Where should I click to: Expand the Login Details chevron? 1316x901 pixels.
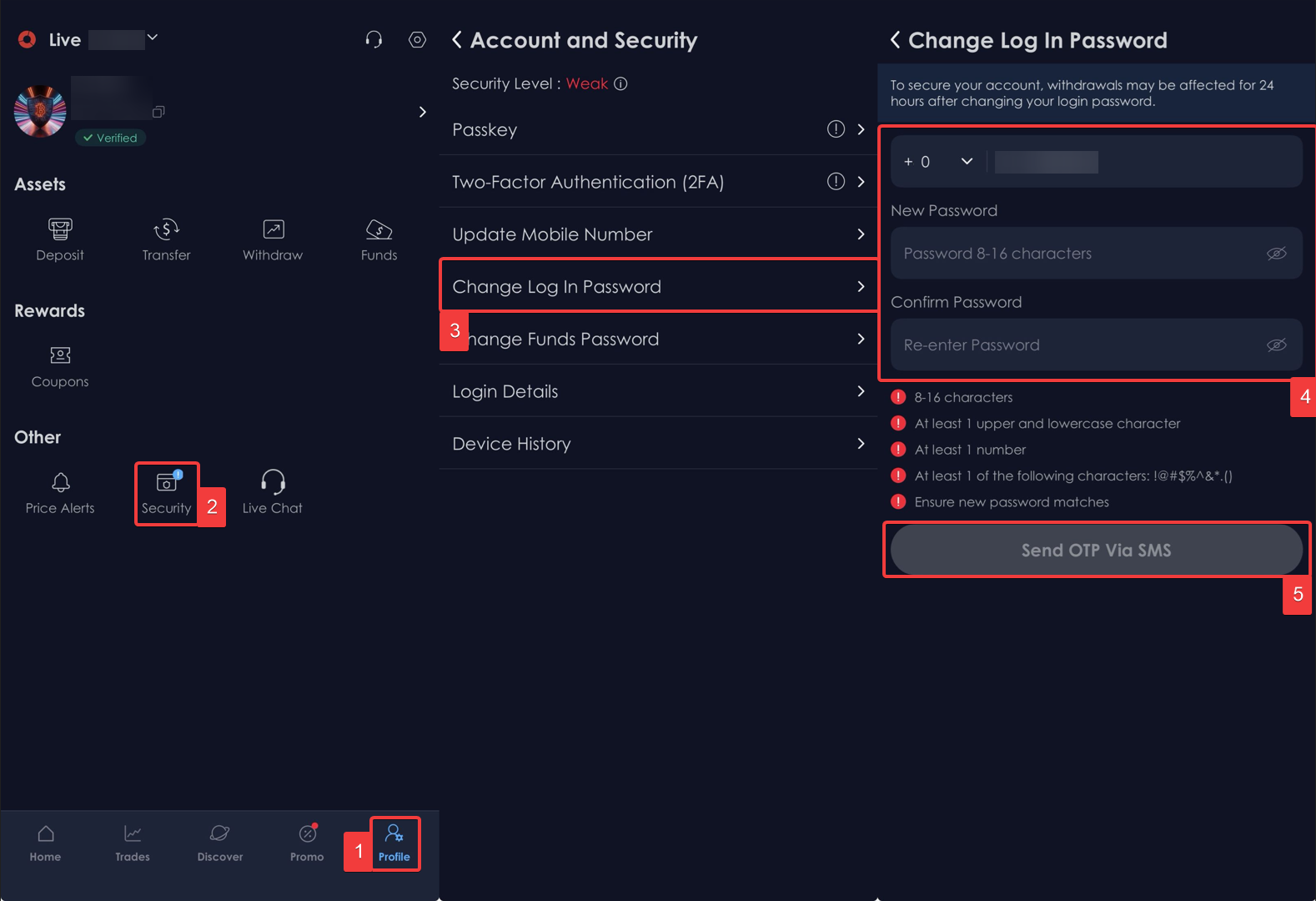(861, 391)
